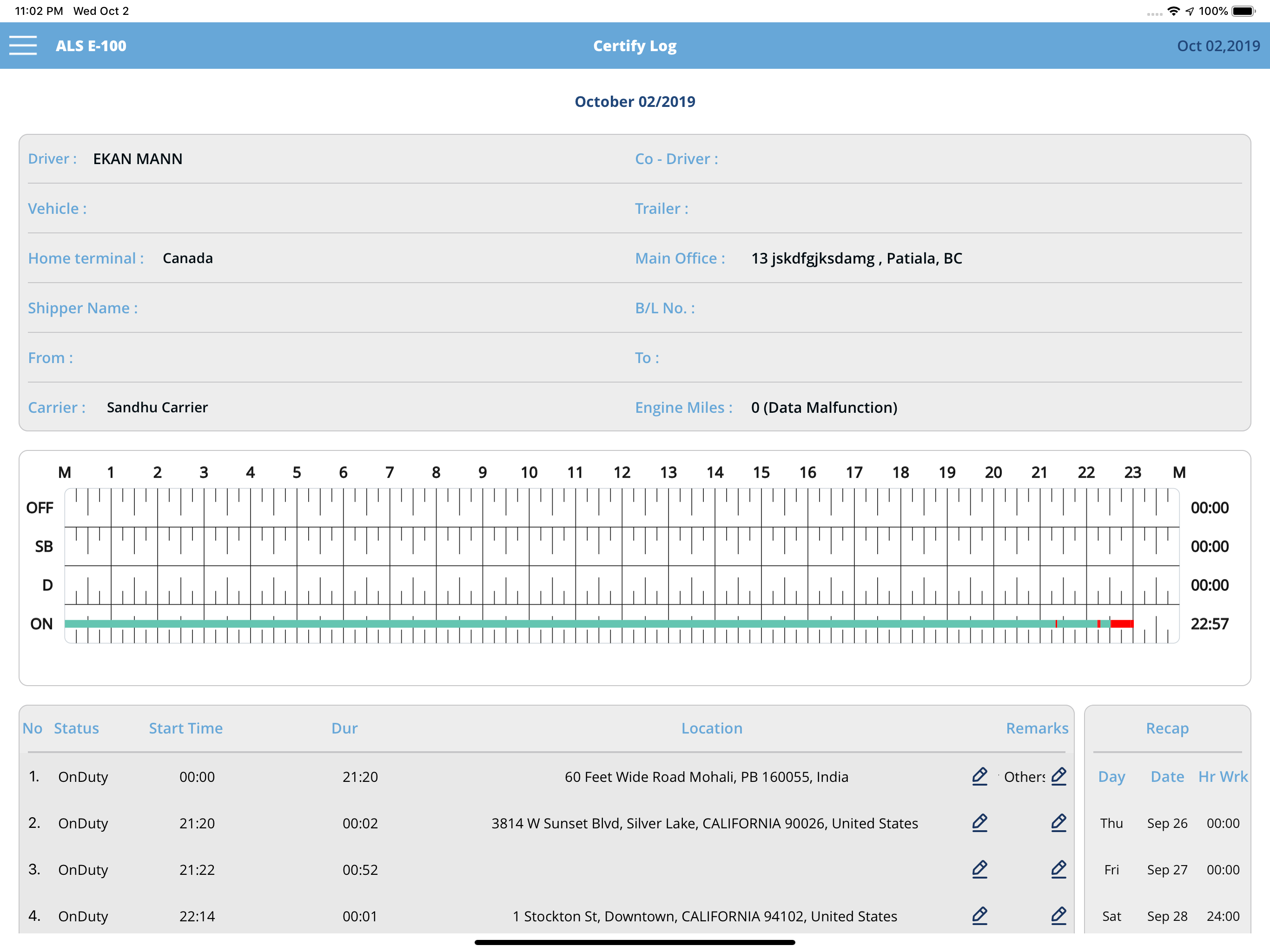Screen dimensions: 1270x952
Task: Tap duration 21:20 in row 1
Action: [x=360, y=777]
